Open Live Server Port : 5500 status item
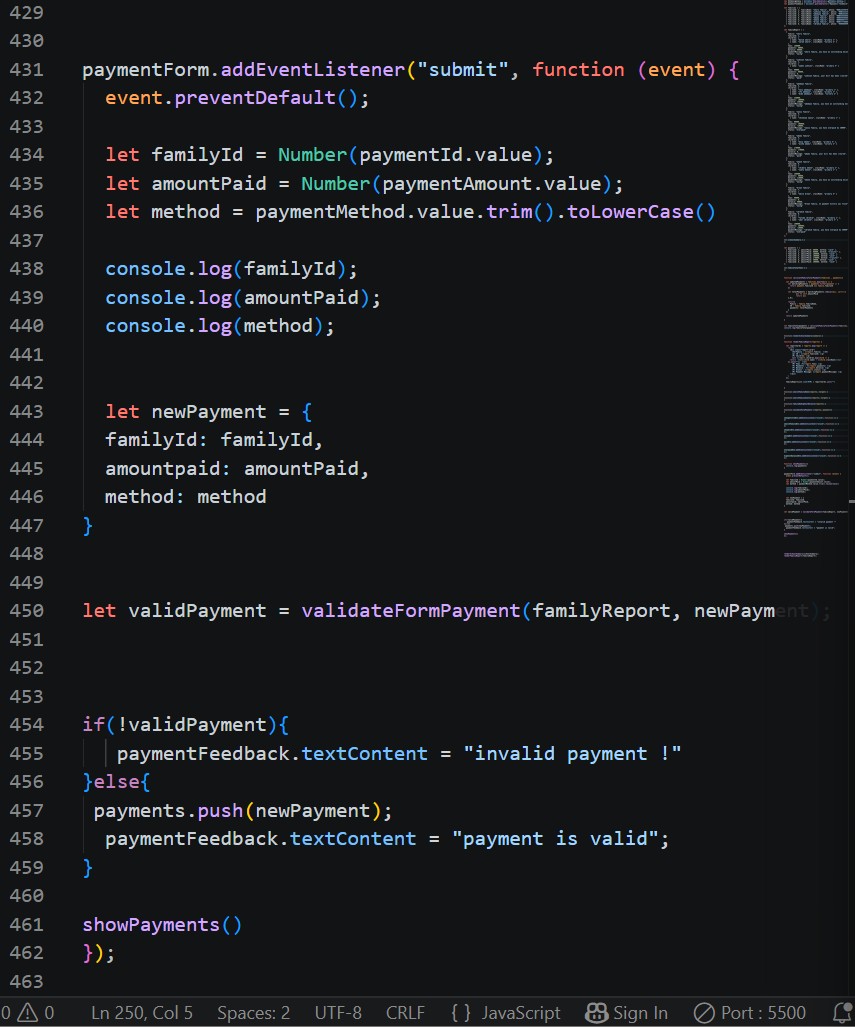The height and width of the screenshot is (1027, 855). coord(750,1013)
